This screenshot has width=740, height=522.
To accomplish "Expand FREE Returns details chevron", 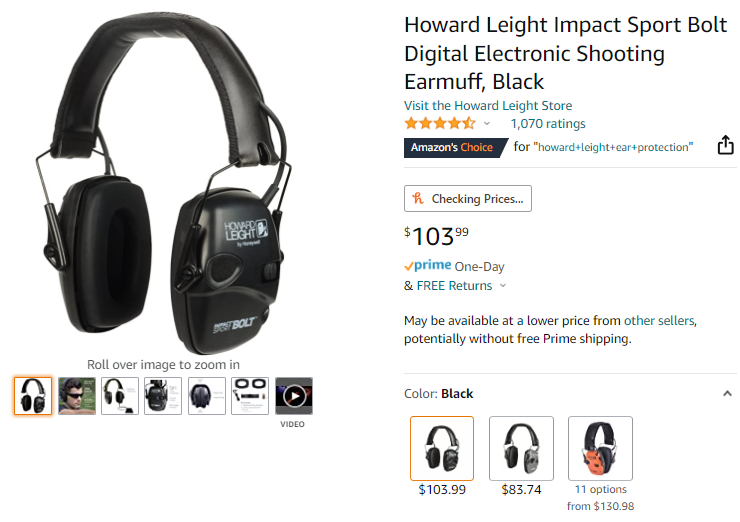I will 503,286.
